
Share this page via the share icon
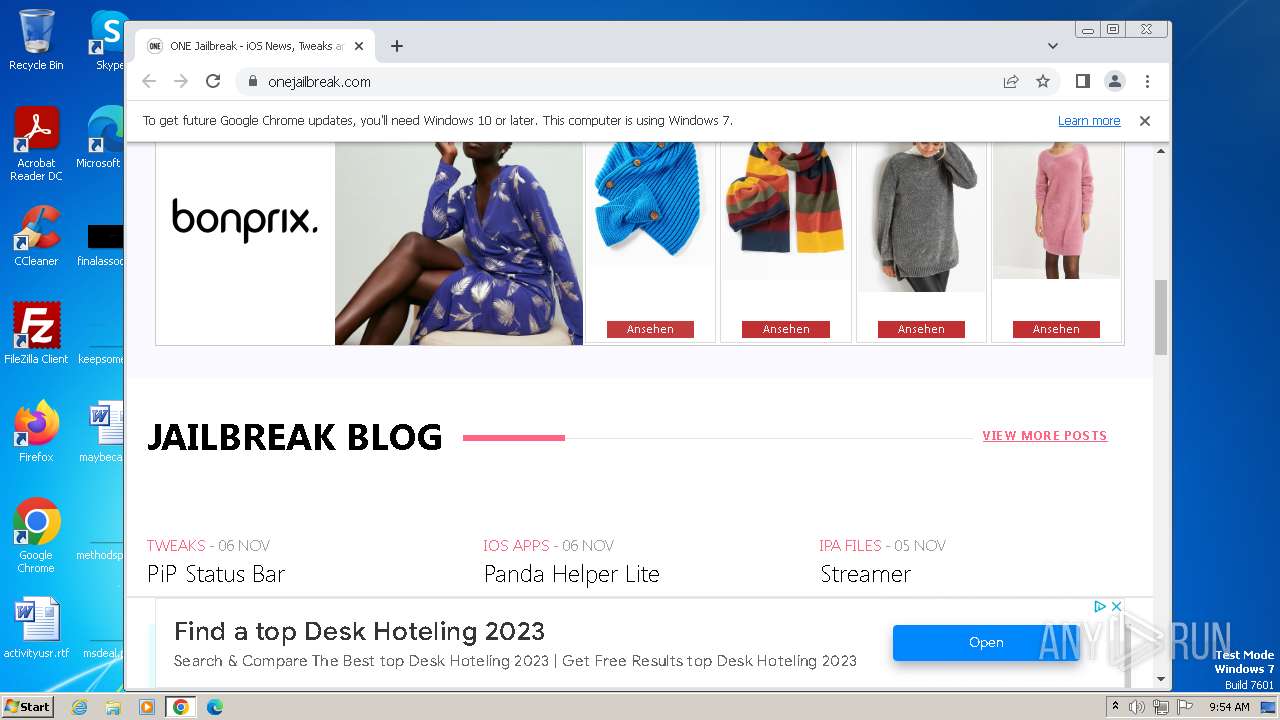(1011, 82)
